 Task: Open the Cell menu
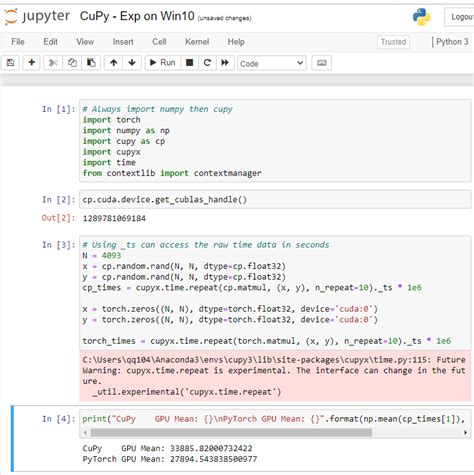159,42
